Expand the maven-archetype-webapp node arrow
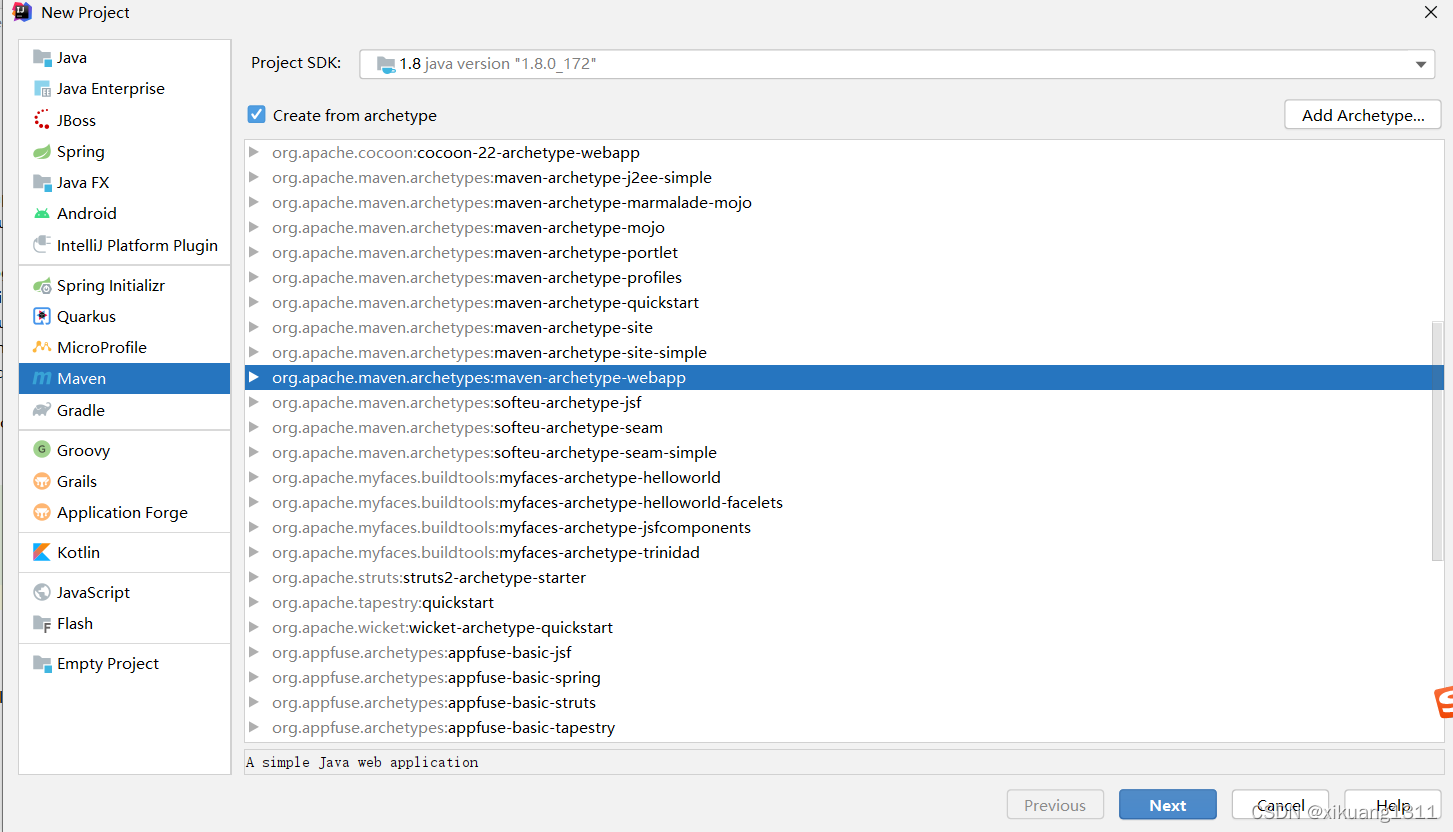This screenshot has width=1453, height=832. pos(254,378)
